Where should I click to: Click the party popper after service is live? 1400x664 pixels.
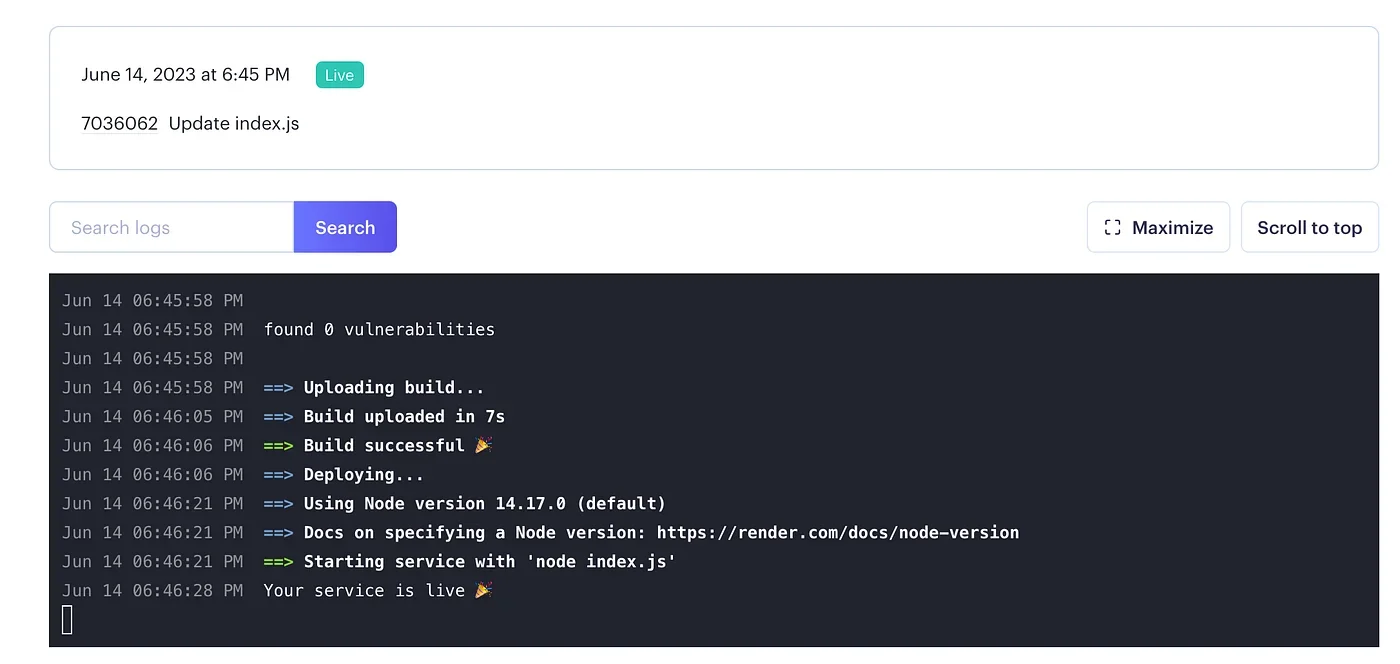pos(483,590)
